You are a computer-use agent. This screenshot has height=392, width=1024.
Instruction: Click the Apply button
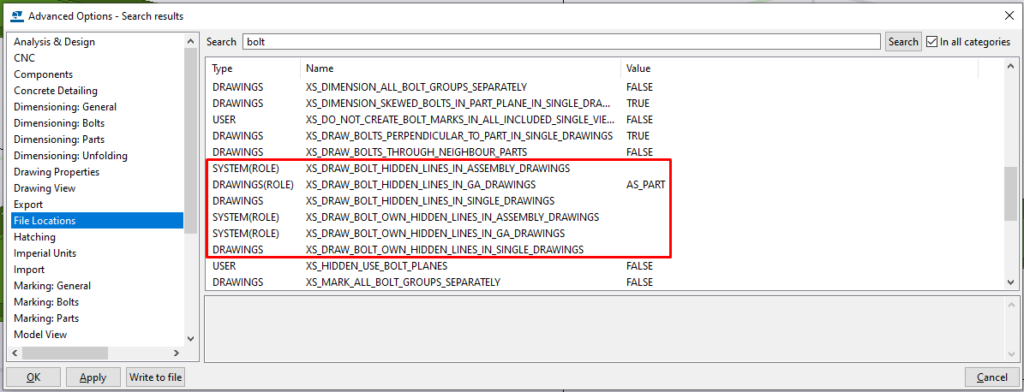(93, 377)
